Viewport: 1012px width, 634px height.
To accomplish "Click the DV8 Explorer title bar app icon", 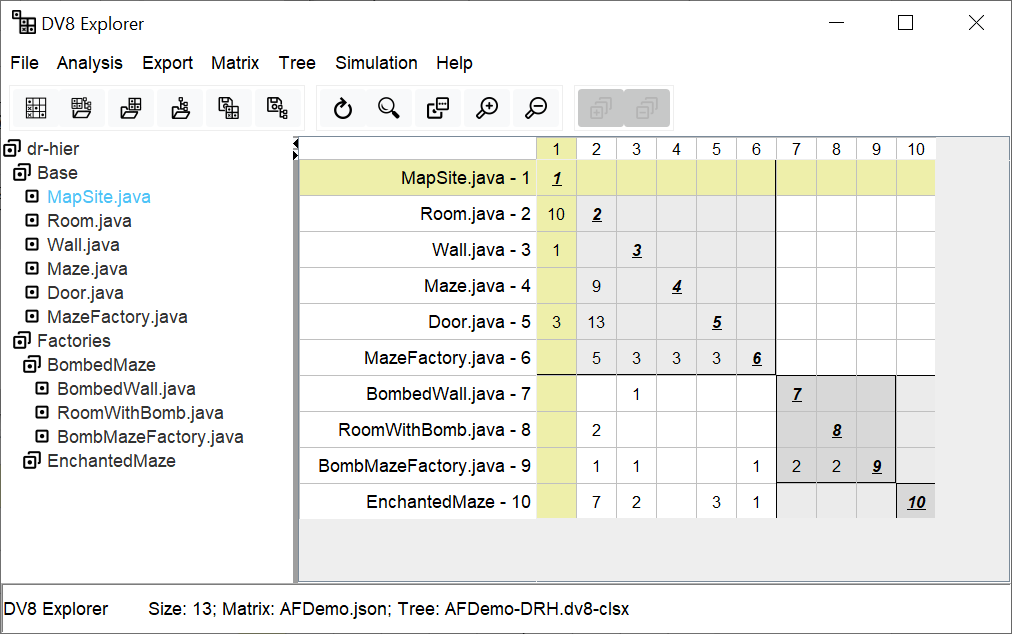I will pos(24,23).
